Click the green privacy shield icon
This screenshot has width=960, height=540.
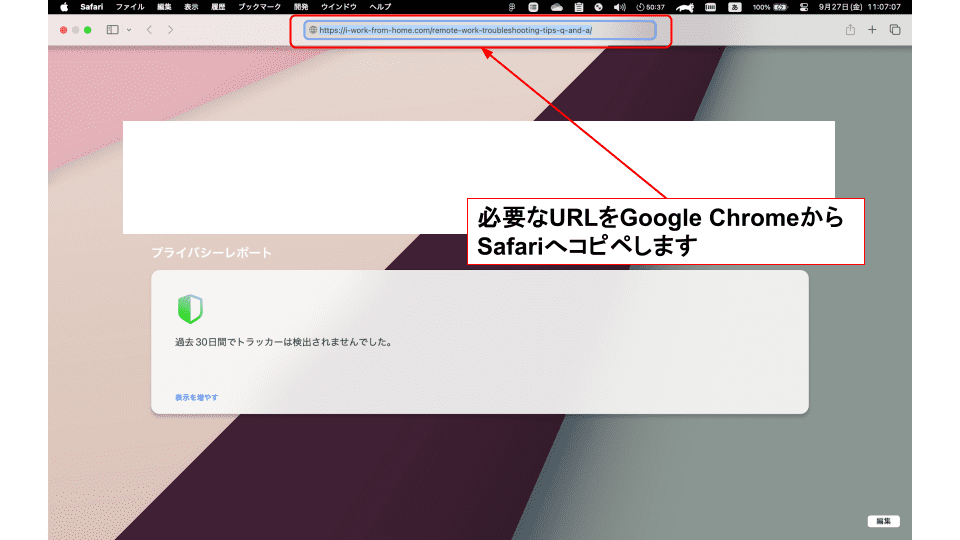[189, 309]
